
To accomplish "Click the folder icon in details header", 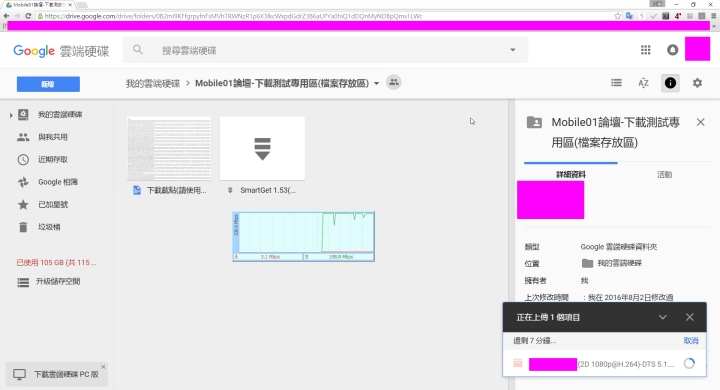I will (x=534, y=122).
